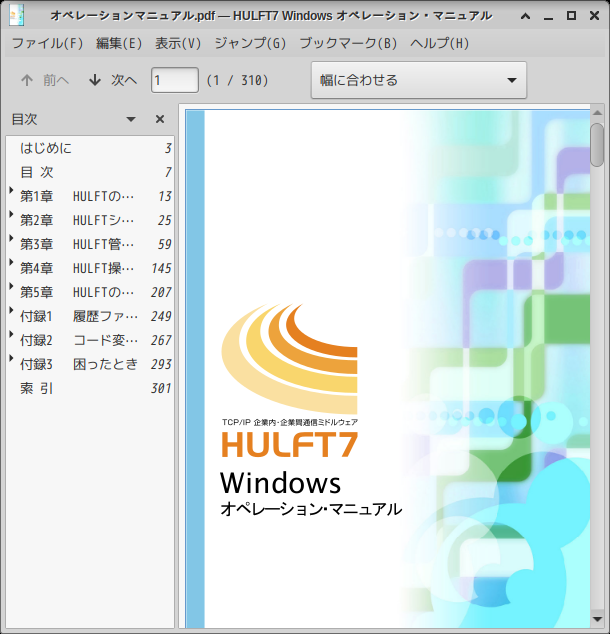The image size is (610, 634).
Task: Maximize the PDF viewer window
Action: [x=571, y=16]
